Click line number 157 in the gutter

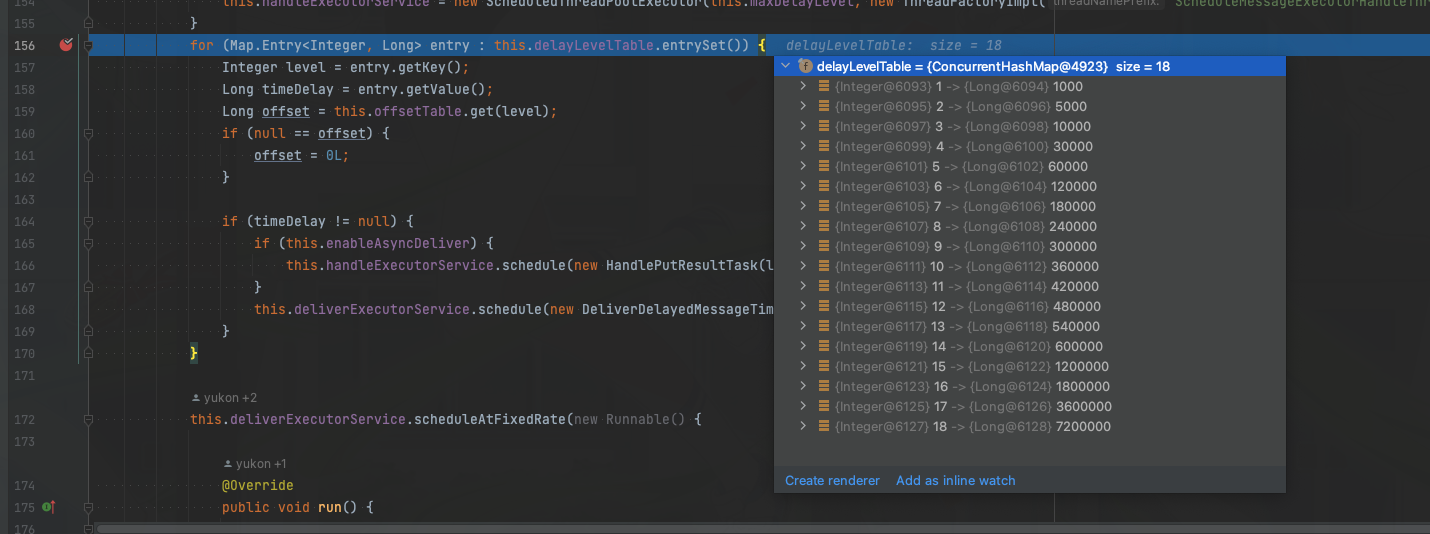(x=22, y=67)
